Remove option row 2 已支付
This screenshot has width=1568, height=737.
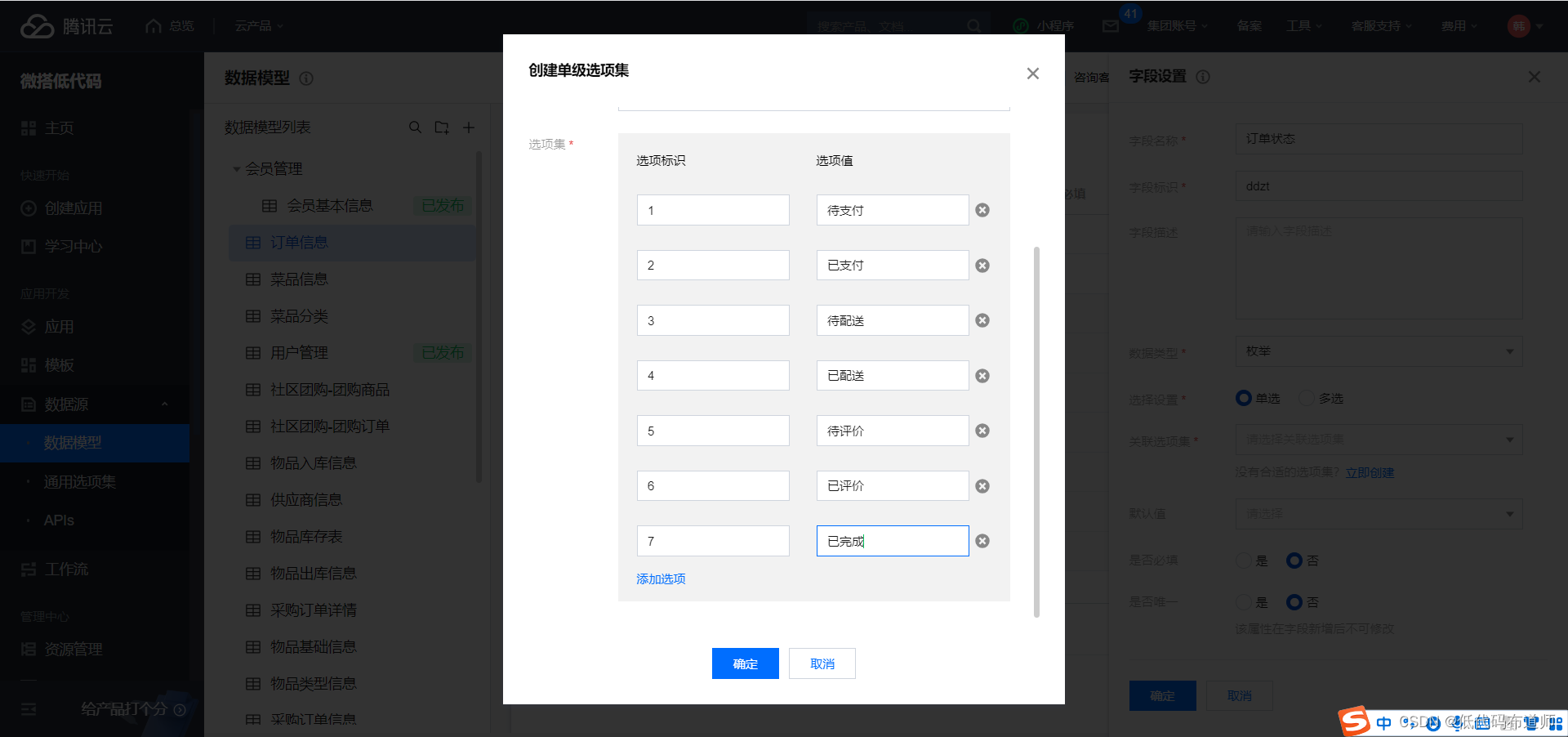coord(982,266)
